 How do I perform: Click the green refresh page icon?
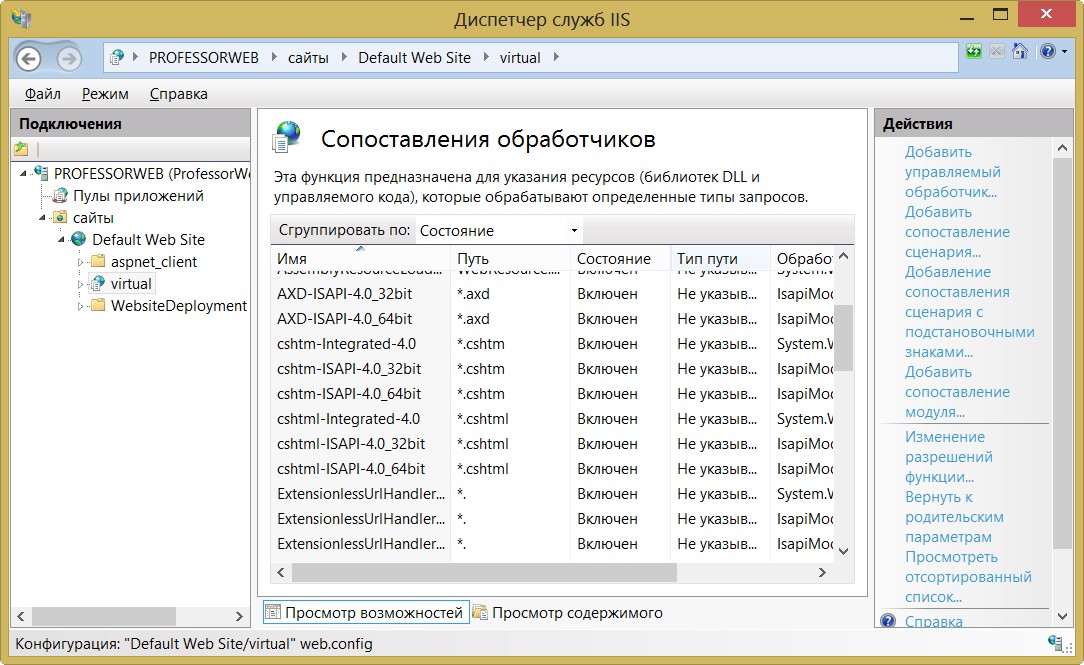(x=974, y=51)
